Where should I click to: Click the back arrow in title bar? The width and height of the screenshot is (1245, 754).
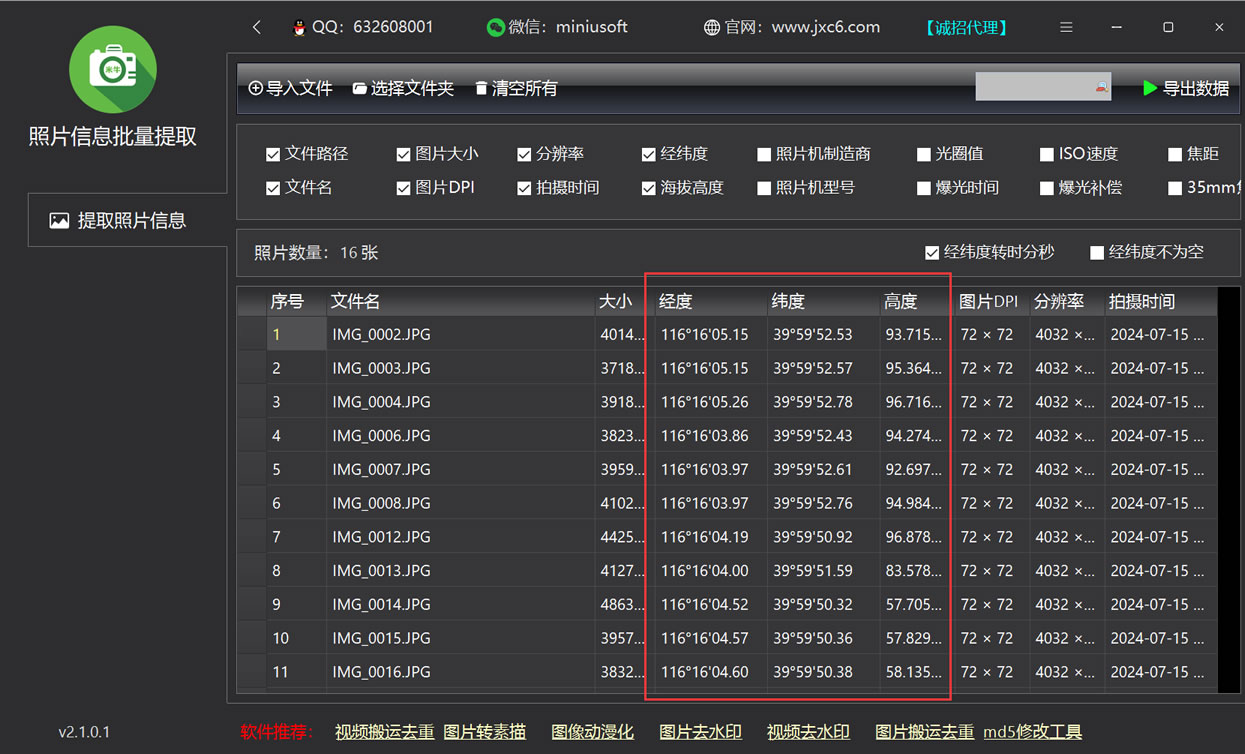[x=257, y=27]
